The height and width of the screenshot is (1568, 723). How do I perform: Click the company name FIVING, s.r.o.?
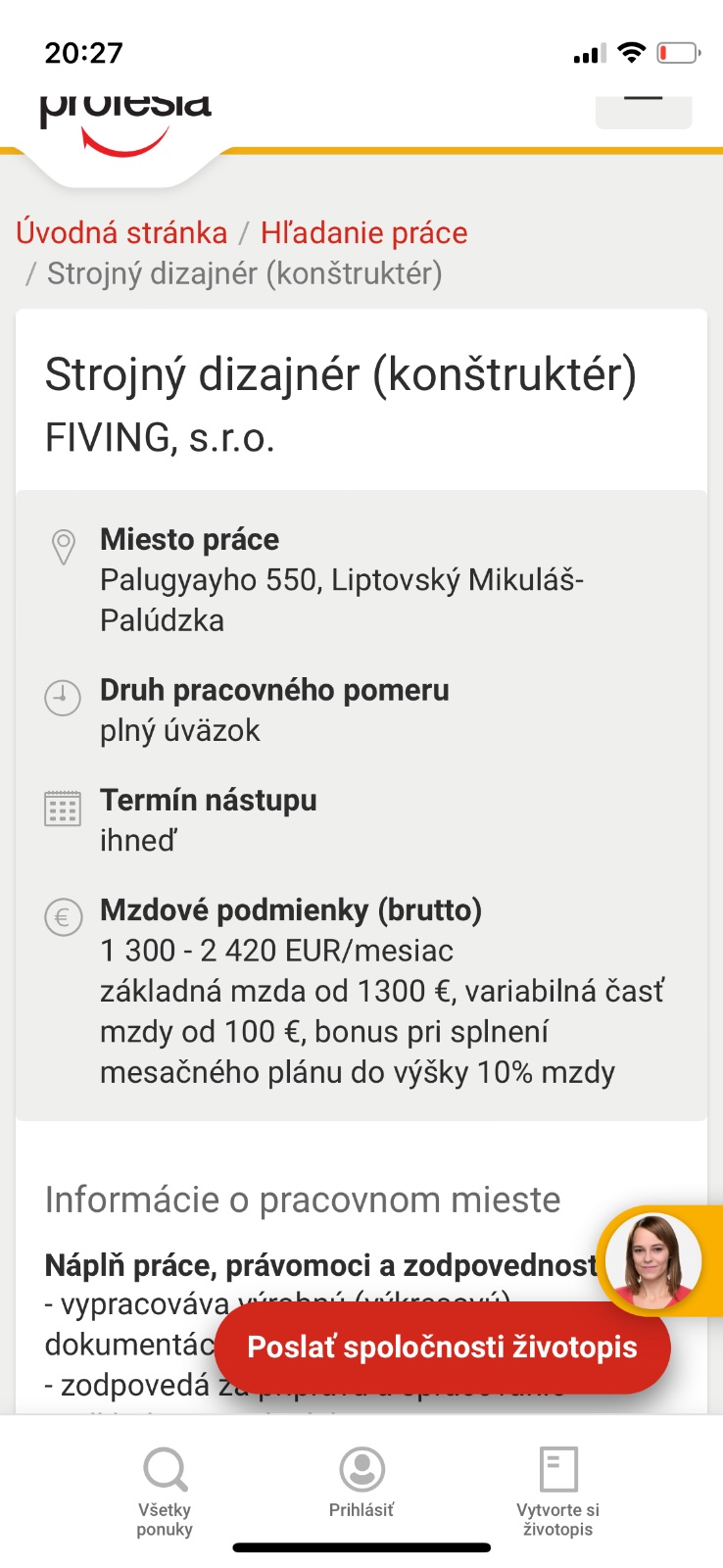160,437
